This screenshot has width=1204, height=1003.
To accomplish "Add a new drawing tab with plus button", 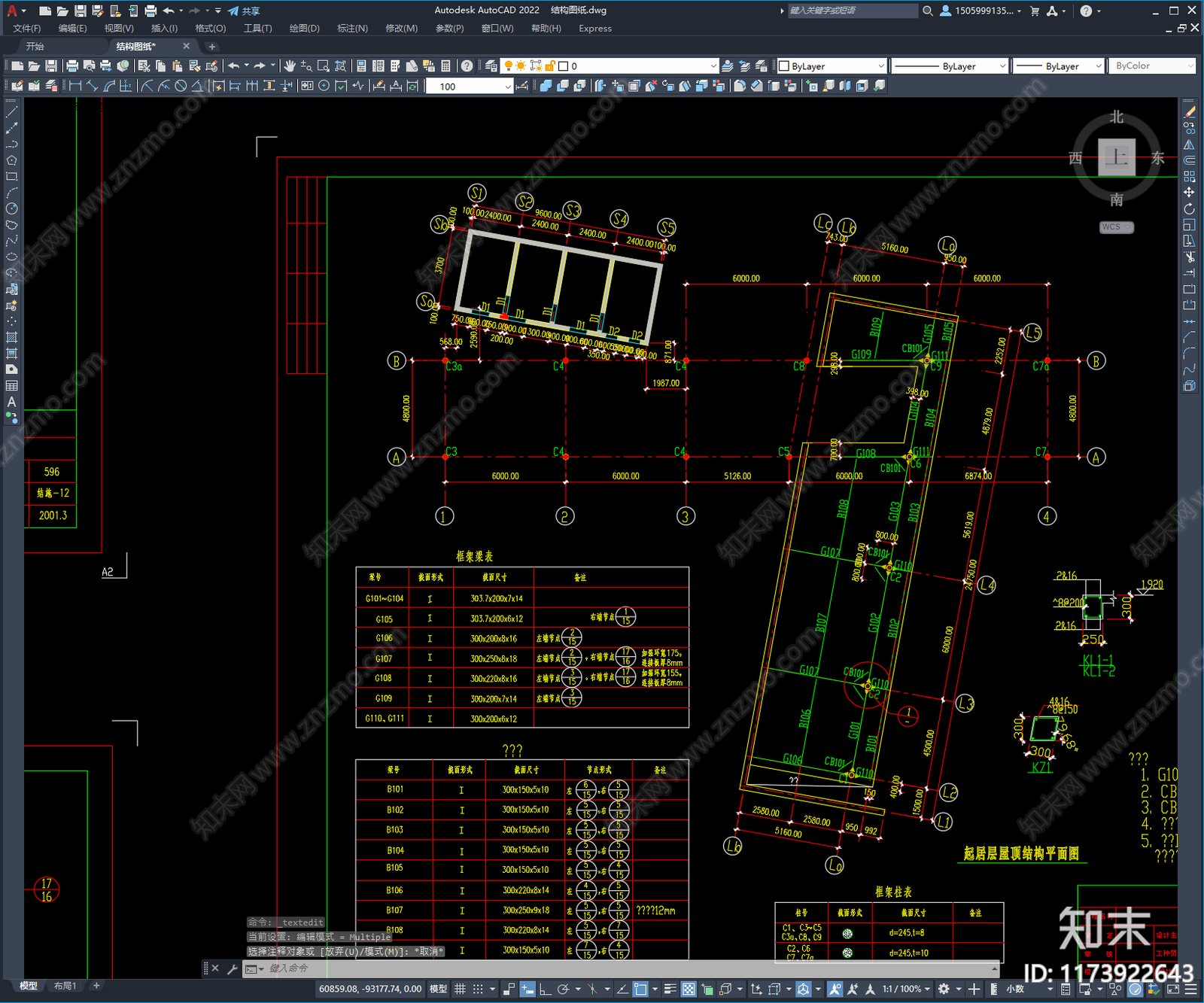I will [212, 47].
